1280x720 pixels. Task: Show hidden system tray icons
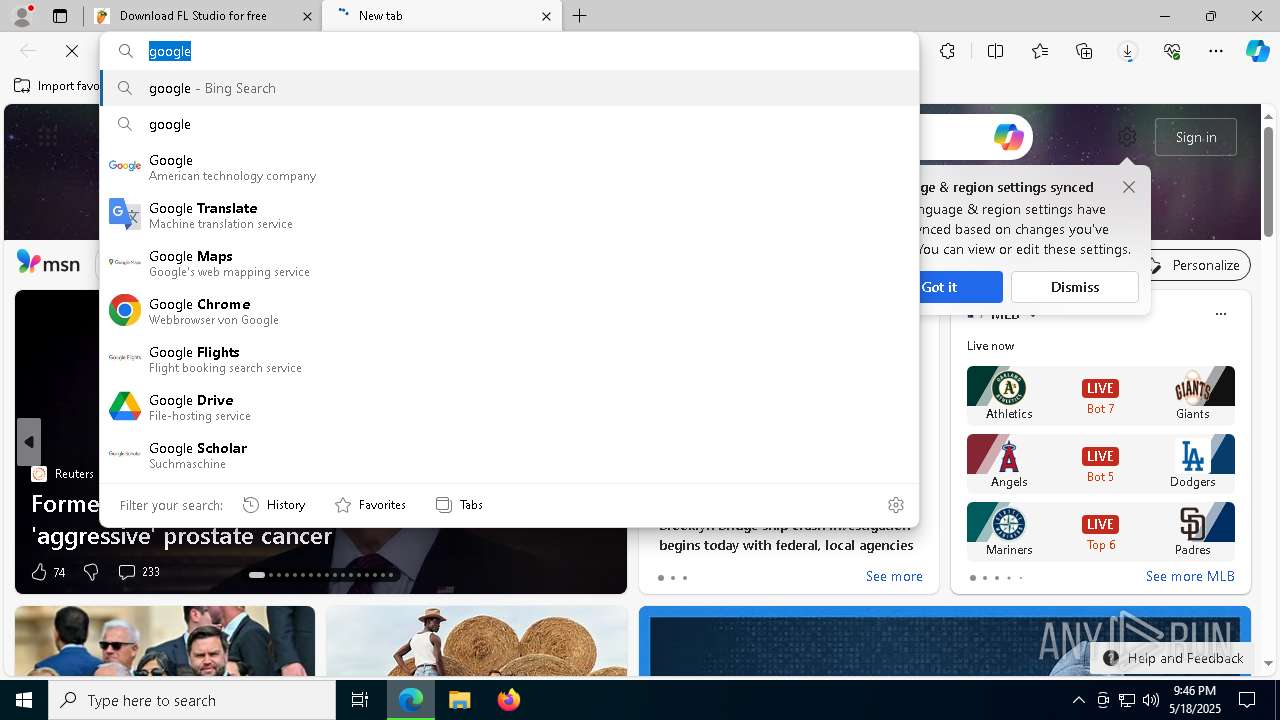click(x=1078, y=700)
